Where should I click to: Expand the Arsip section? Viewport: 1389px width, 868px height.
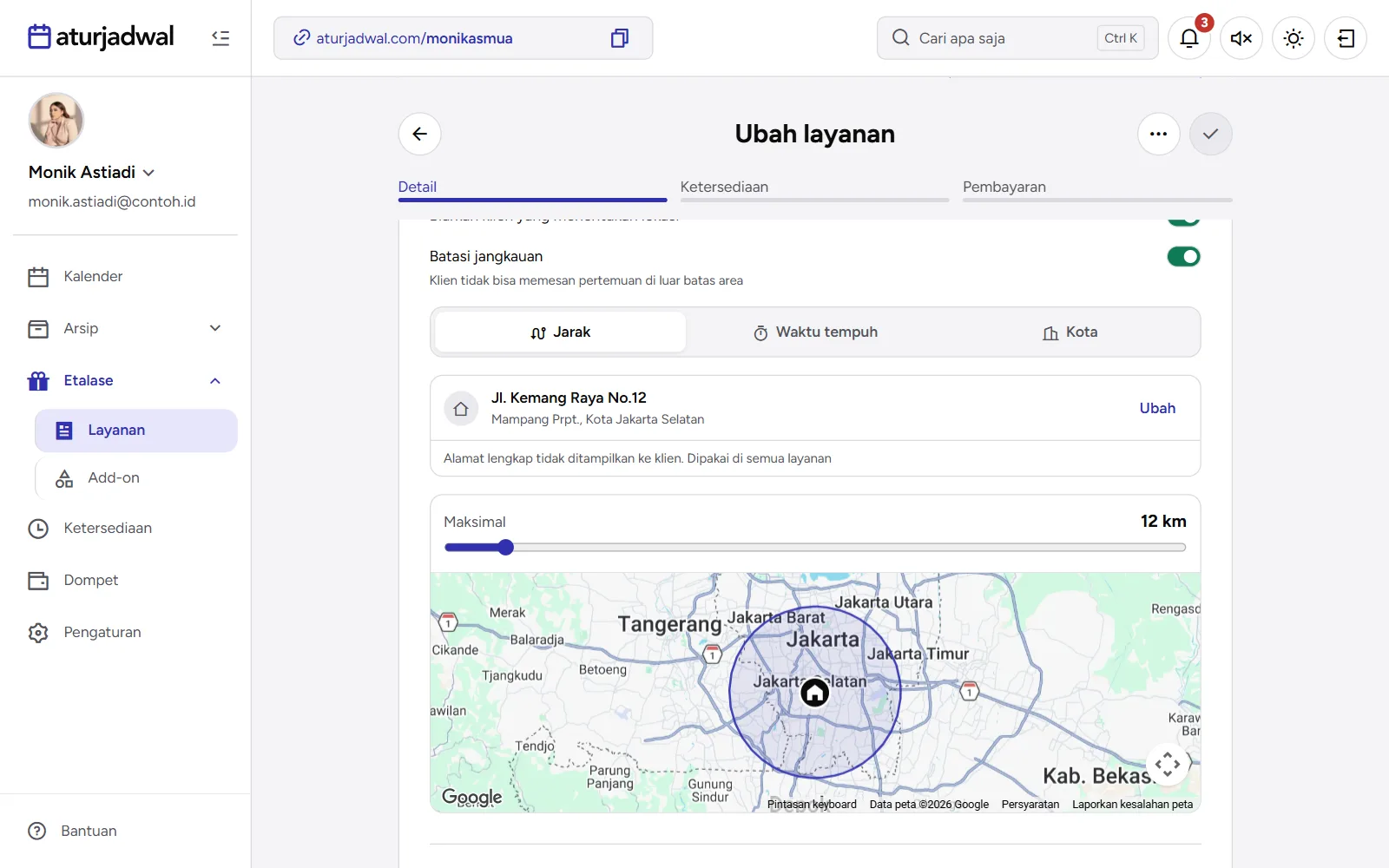point(125,329)
